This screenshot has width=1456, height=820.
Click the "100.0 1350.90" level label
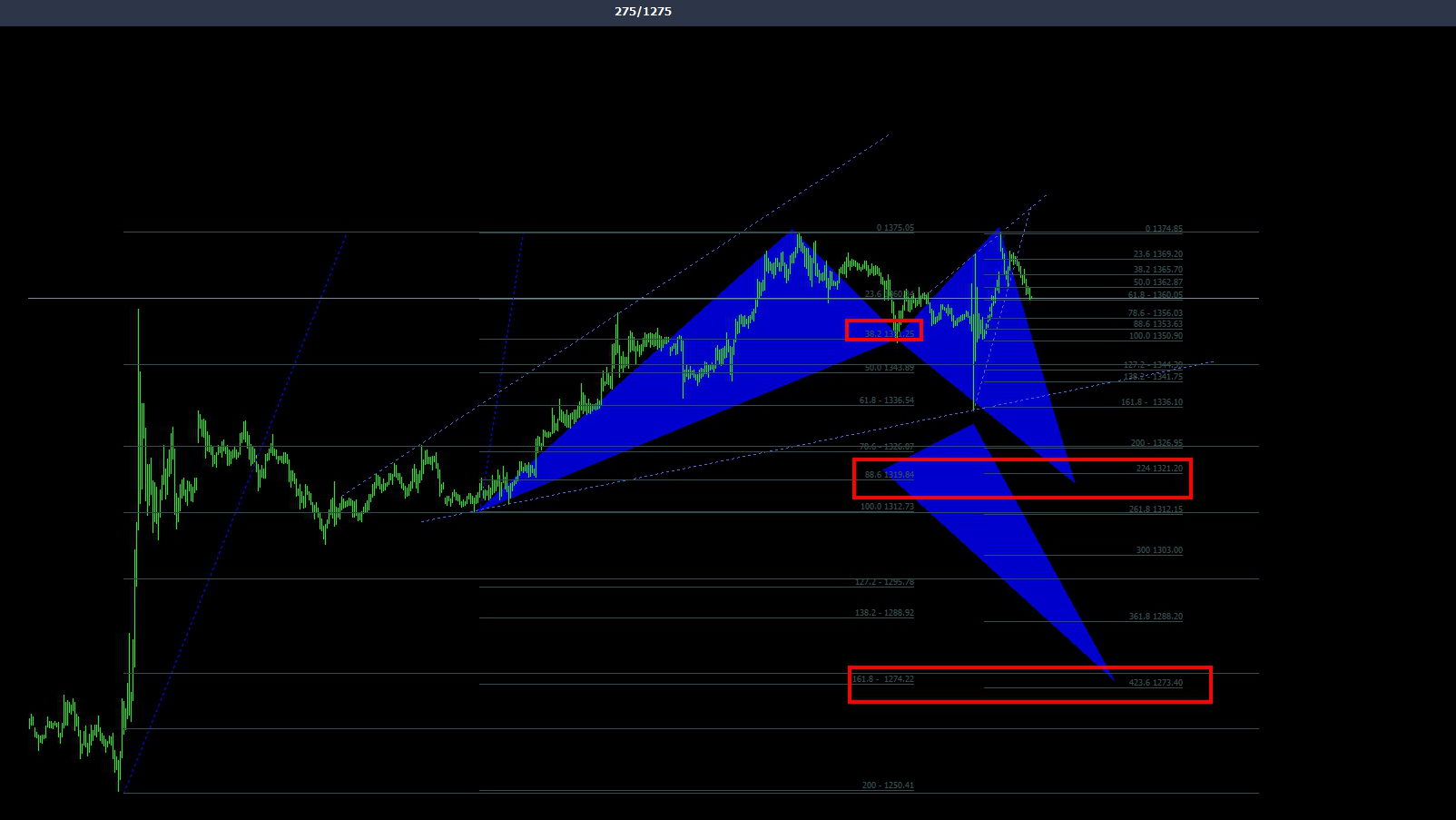(1156, 336)
